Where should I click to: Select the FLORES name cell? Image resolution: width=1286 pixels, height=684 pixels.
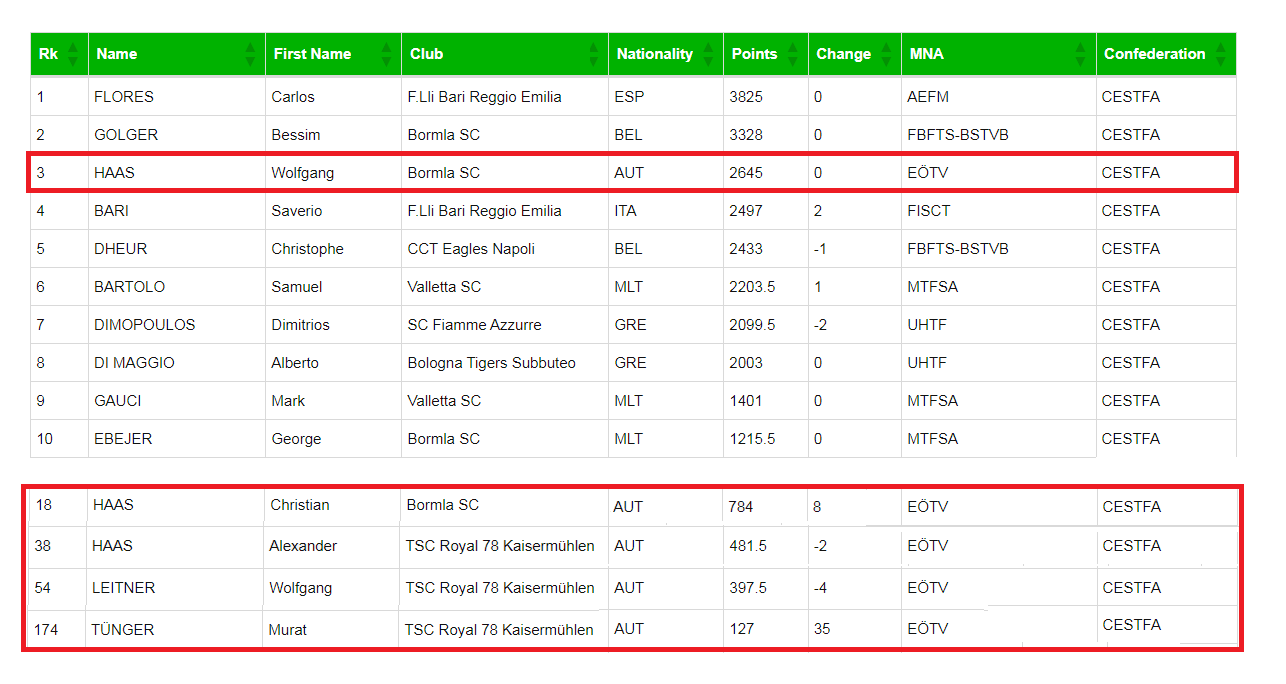pyautogui.click(x=124, y=97)
